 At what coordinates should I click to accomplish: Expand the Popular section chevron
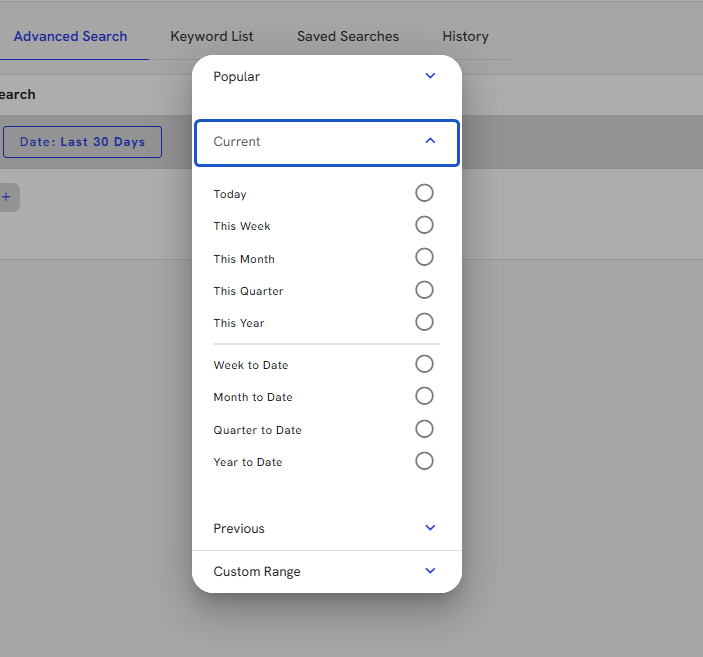point(430,76)
